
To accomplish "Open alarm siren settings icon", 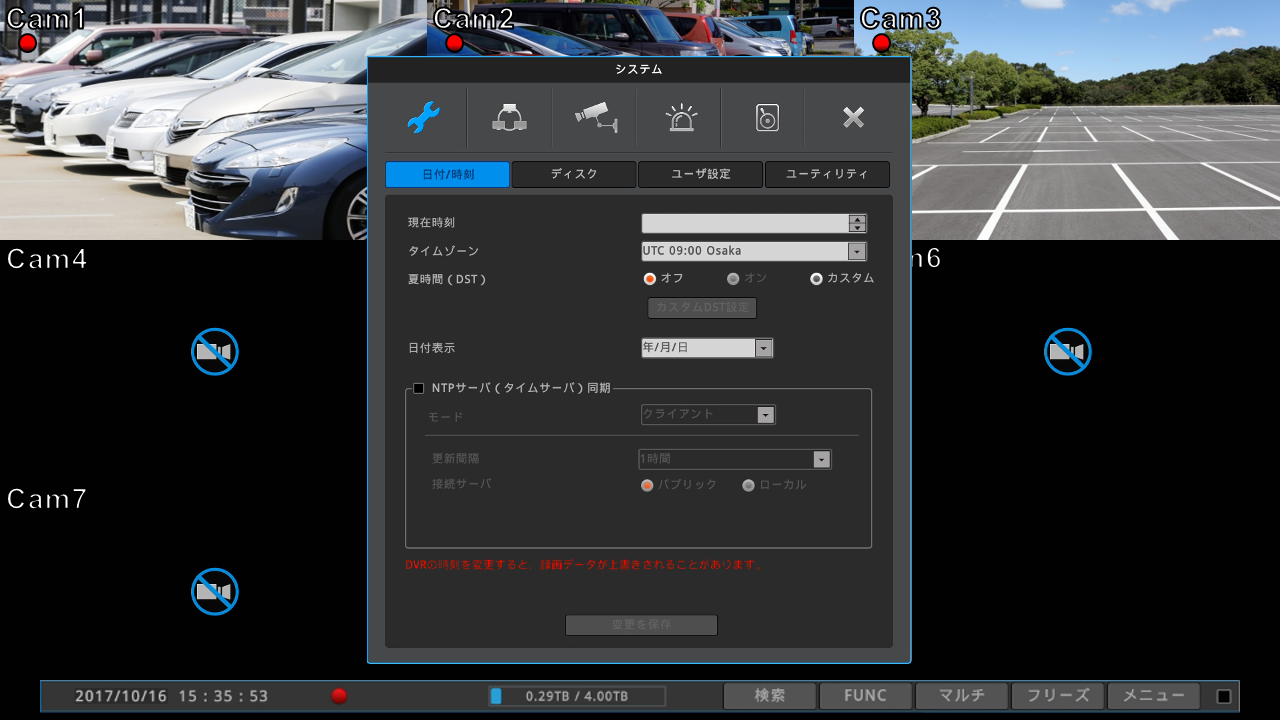I will pos(681,118).
